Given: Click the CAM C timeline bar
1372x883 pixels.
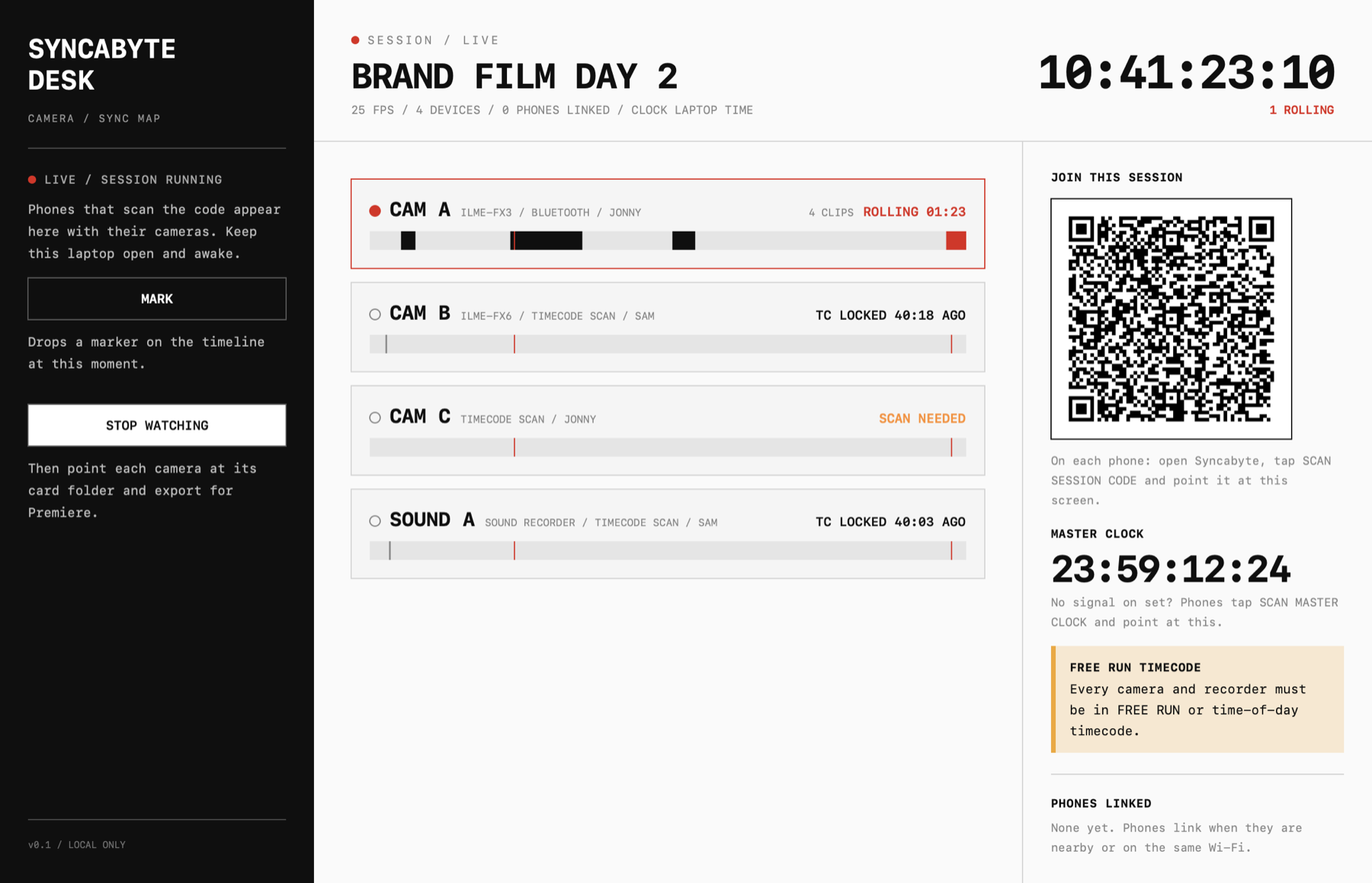Looking at the screenshot, I should click(668, 447).
